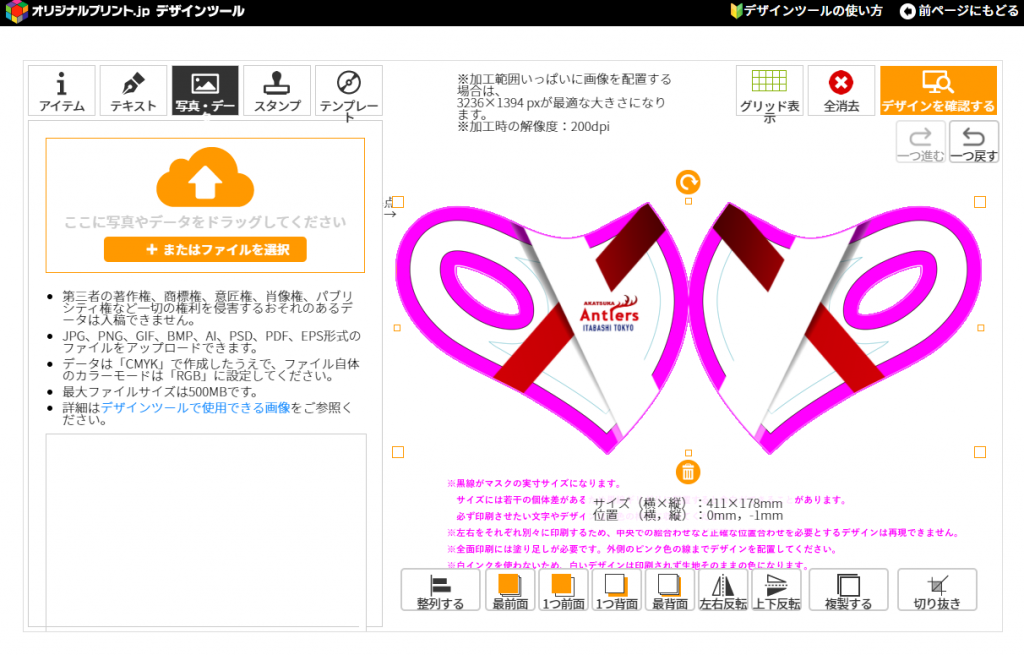Click 一つ戻す undo button
The height and width of the screenshot is (655, 1024).
(974, 142)
